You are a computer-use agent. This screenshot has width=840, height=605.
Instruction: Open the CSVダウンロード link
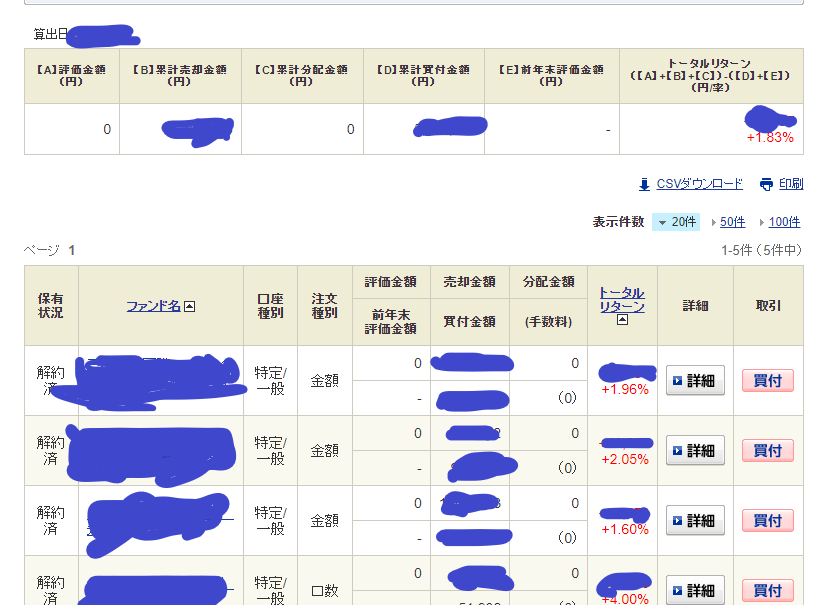tap(699, 184)
